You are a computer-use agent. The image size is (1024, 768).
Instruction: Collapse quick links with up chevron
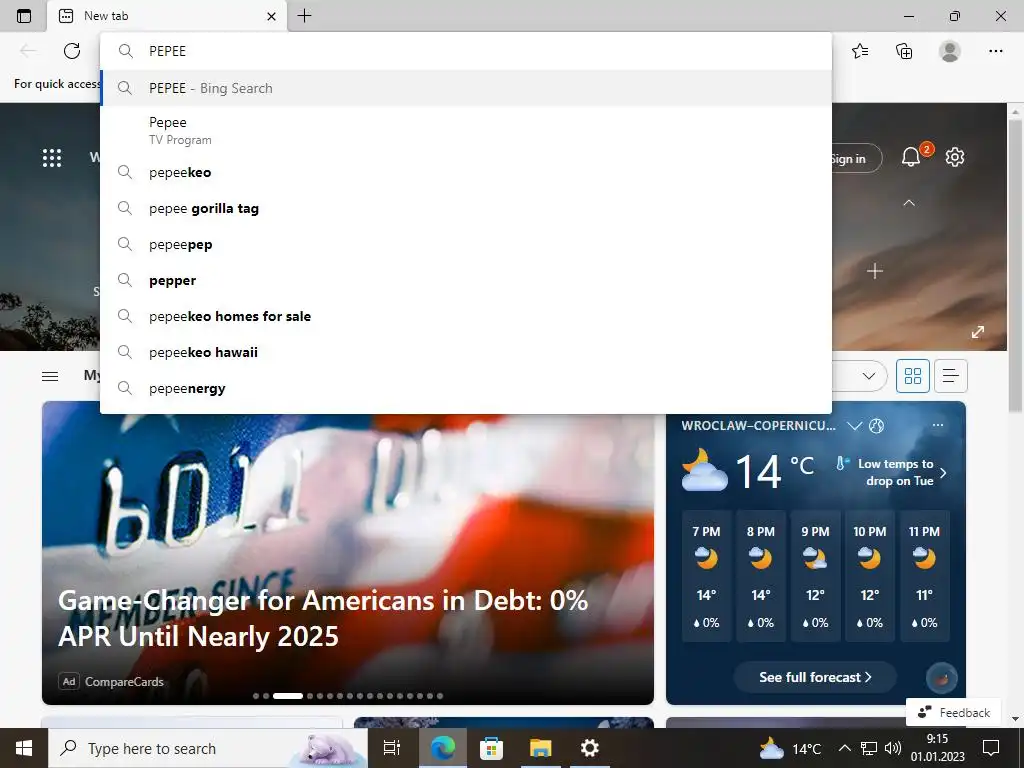908,203
